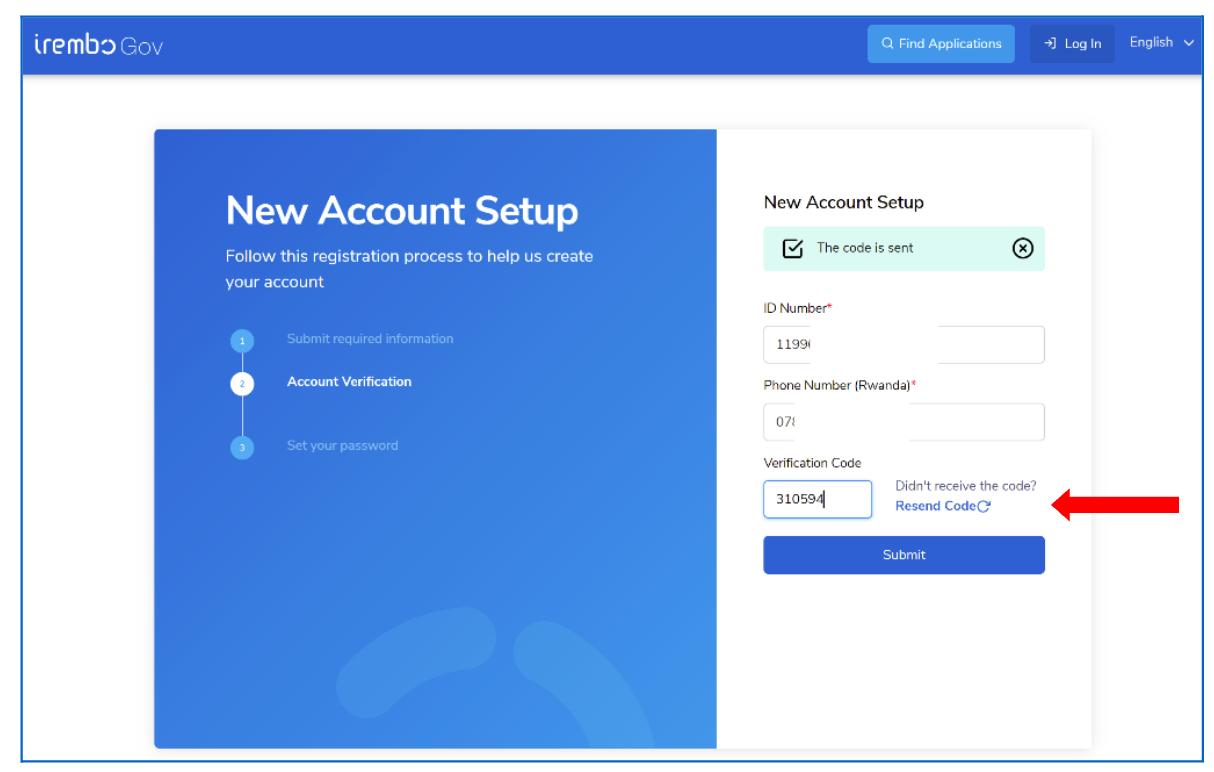The image size is (1214, 772).
Task: Click the "Verification Code" label
Action: pyautogui.click(x=812, y=463)
